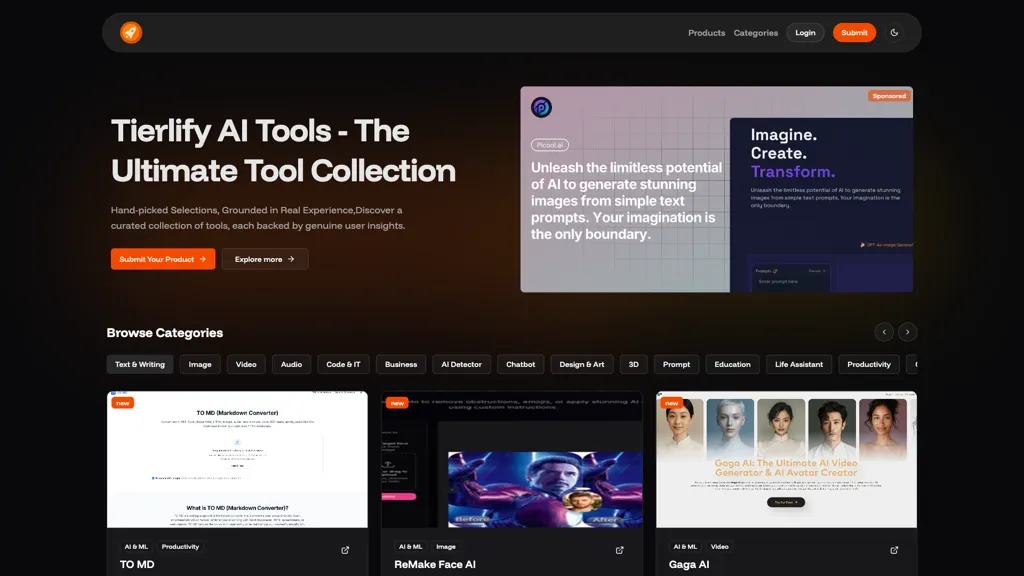Select the Productivity category chip

pos(869,364)
